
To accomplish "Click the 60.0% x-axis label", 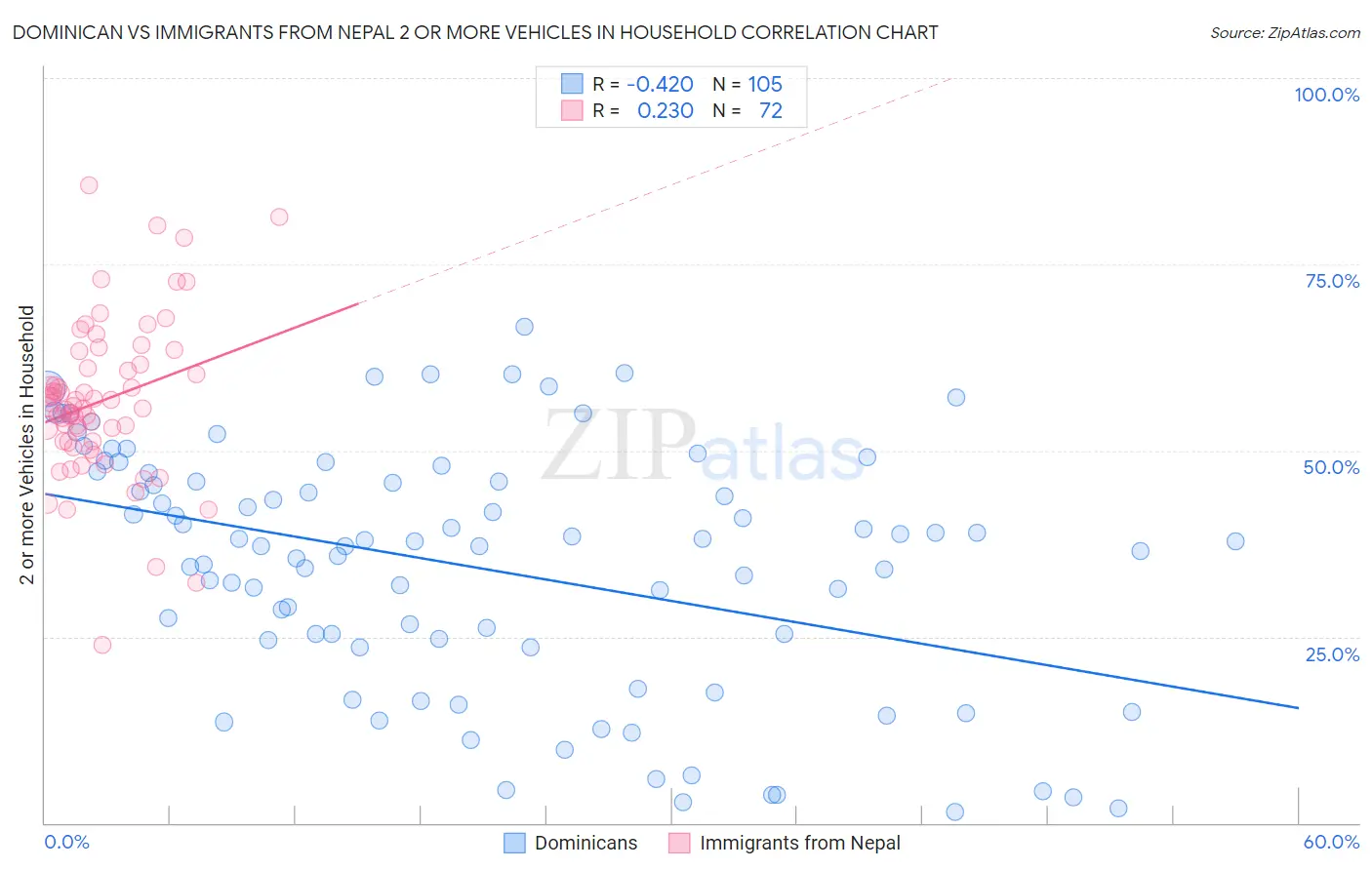I will (1331, 842).
